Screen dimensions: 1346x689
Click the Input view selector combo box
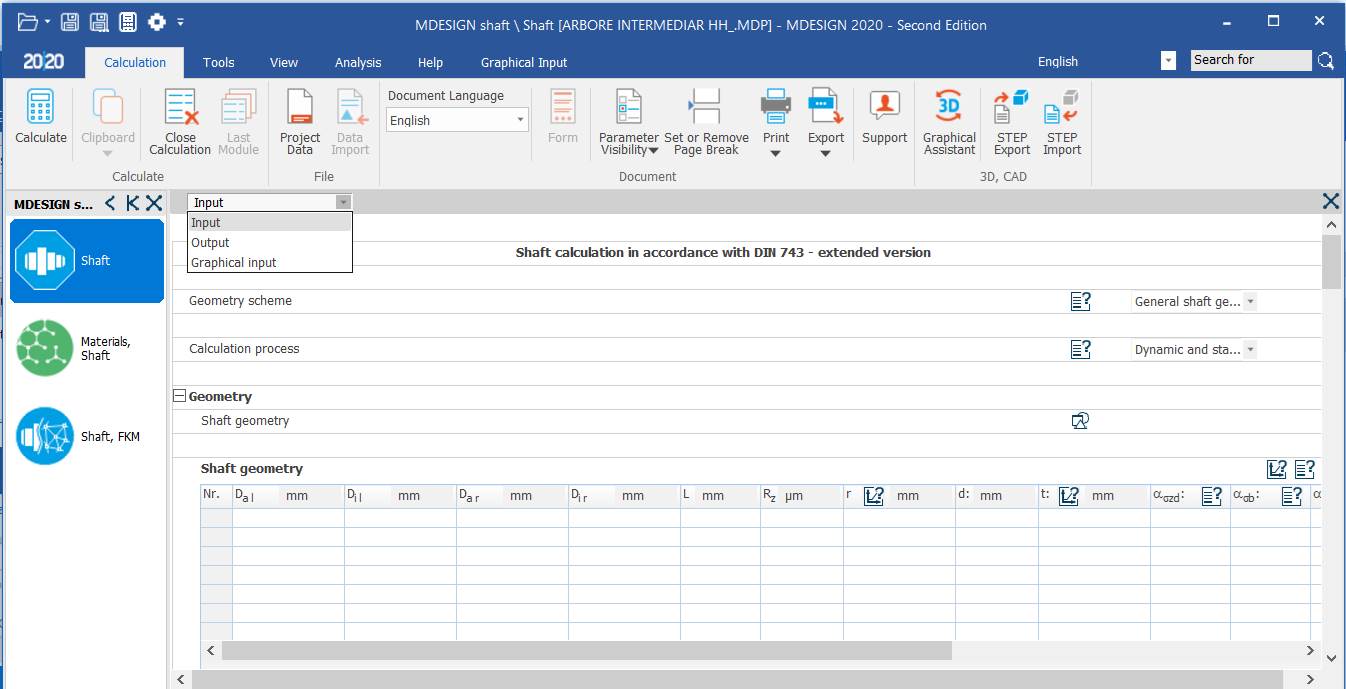270,202
